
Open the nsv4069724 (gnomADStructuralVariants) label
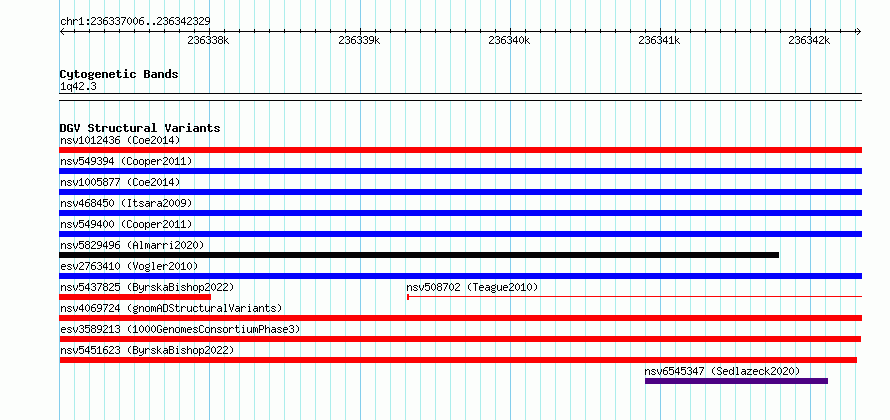(171, 308)
